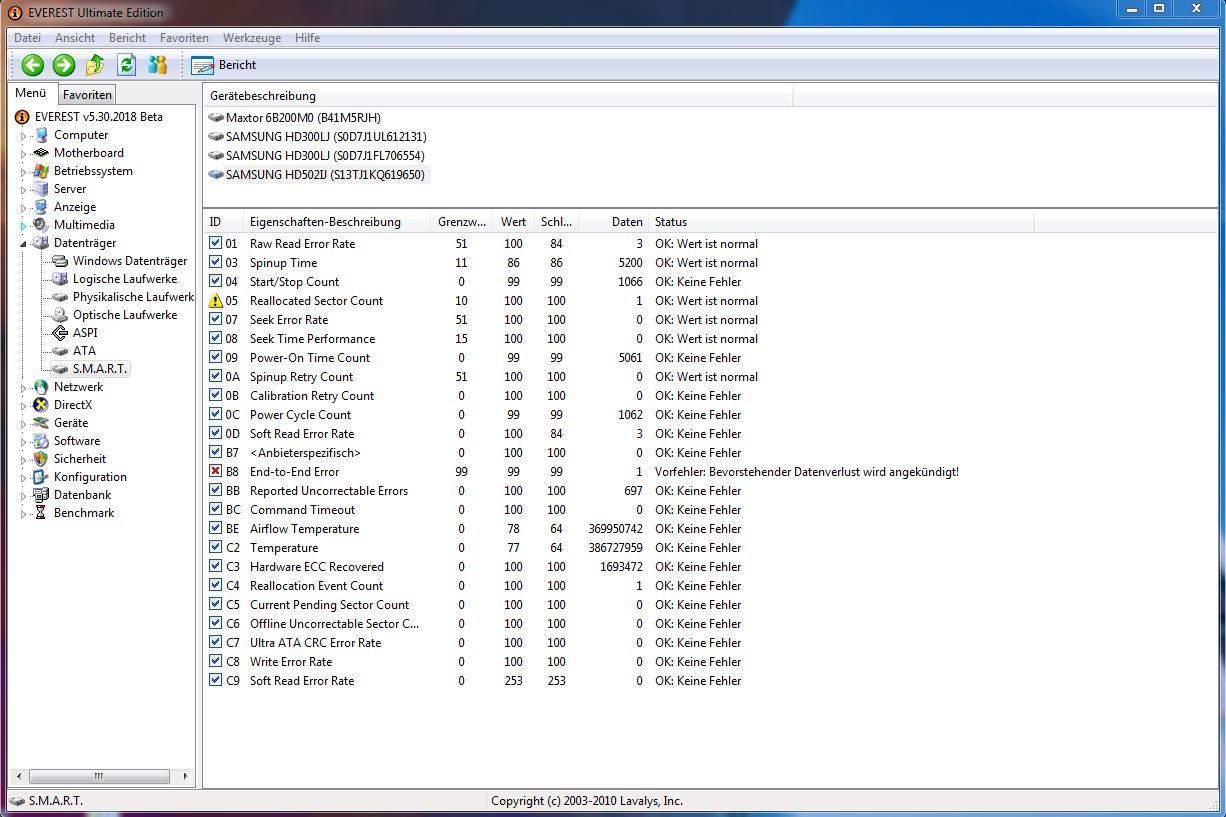Toggle checkbox for Hardware ECC Recovered row
Image resolution: width=1226 pixels, height=817 pixels.
pos(215,567)
